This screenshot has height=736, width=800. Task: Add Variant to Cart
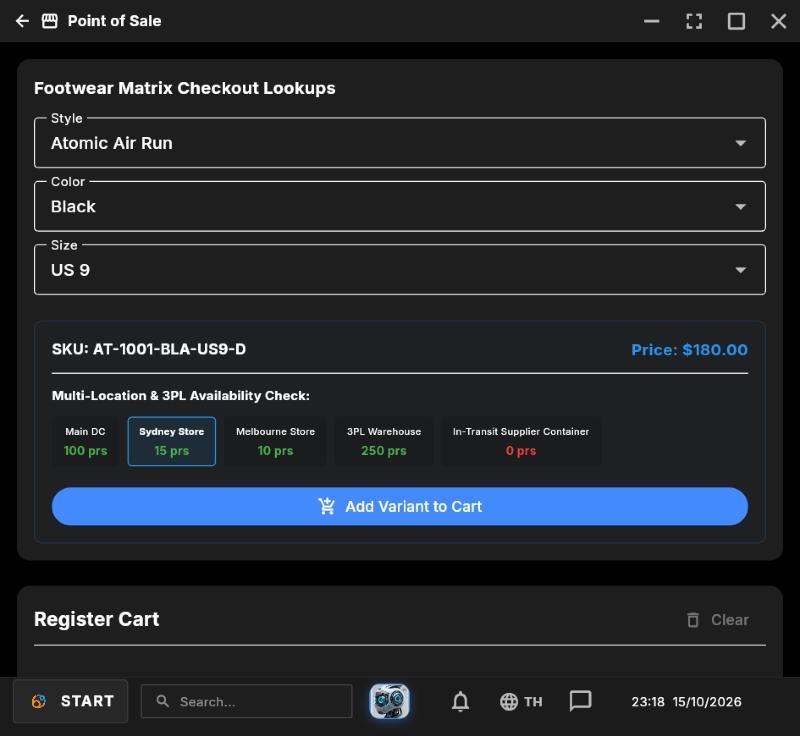click(x=399, y=506)
